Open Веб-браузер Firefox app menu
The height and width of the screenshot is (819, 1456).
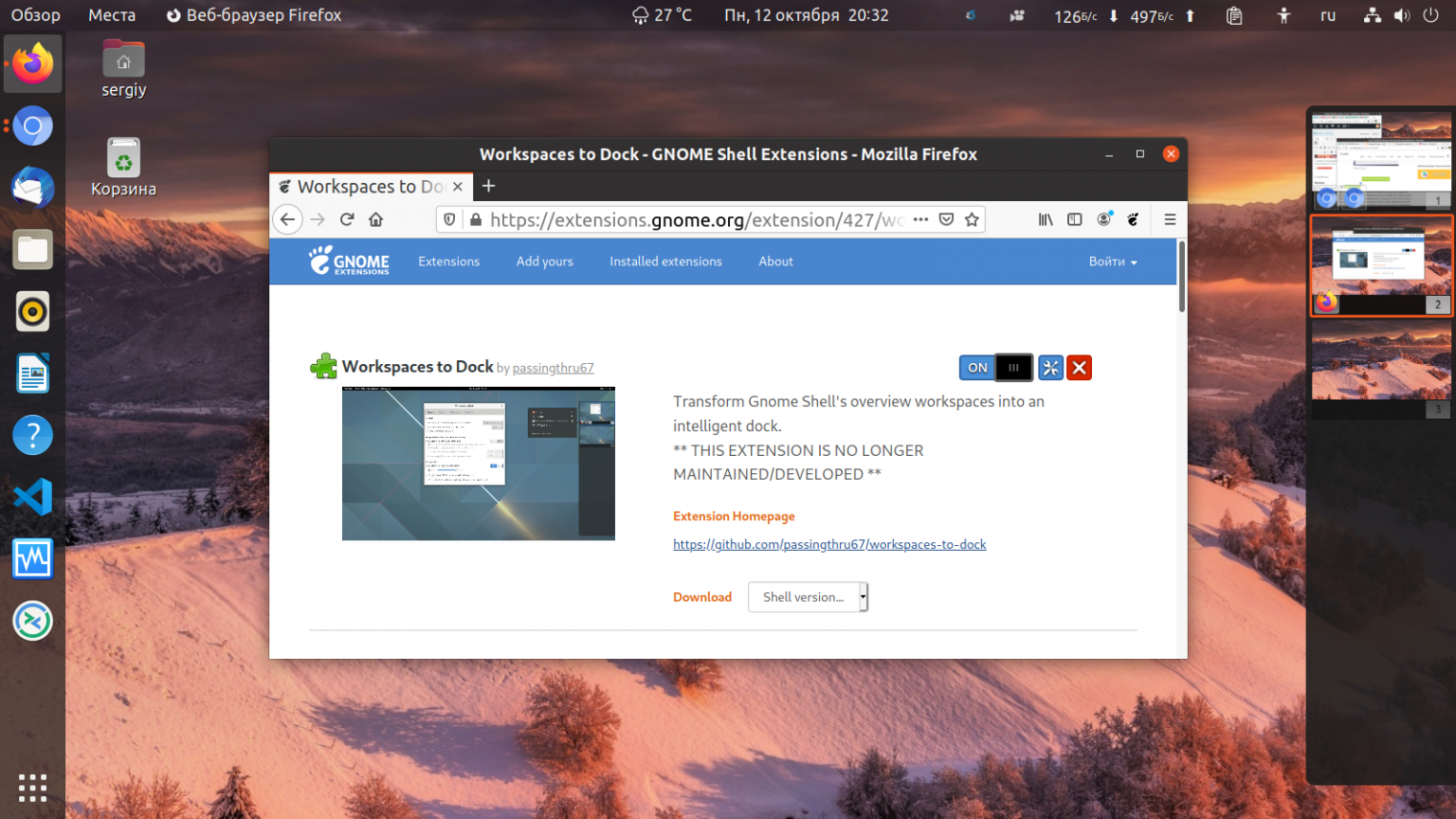pyautogui.click(x=254, y=15)
